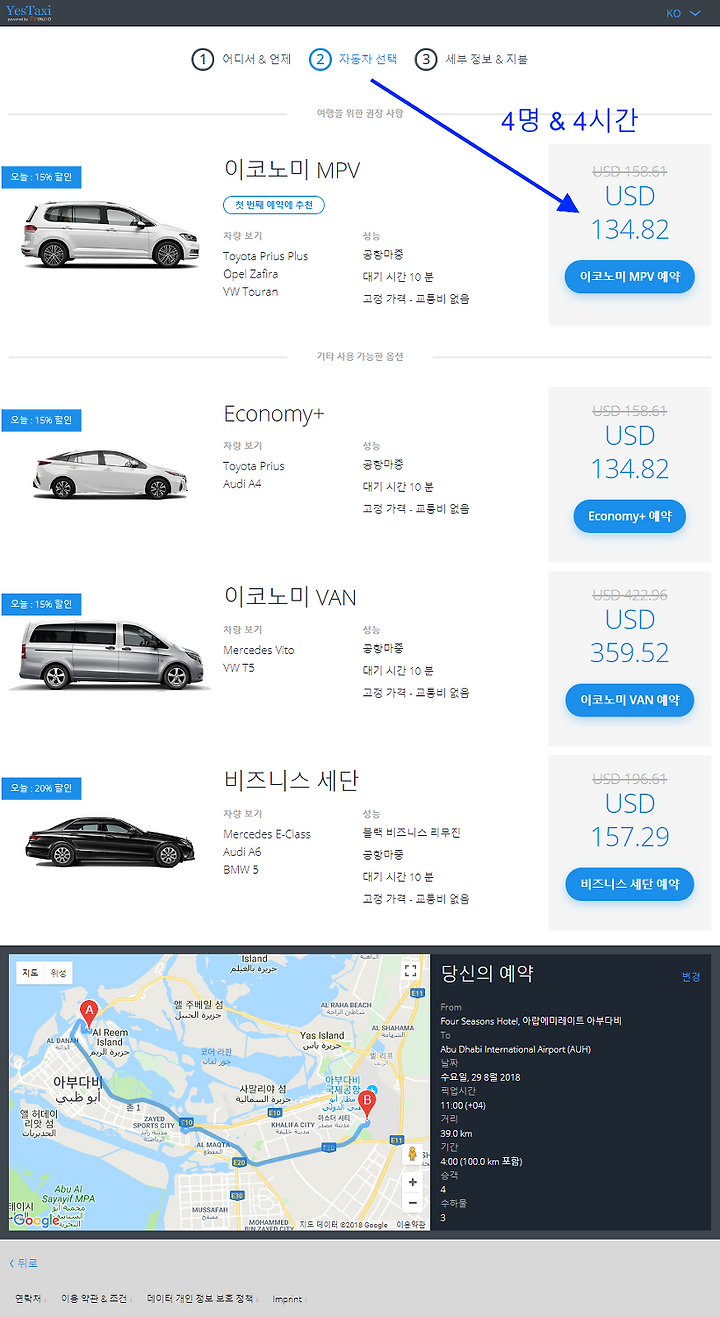Image resolution: width=720 pixels, height=1317 pixels.
Task: Click the 비즈니스 세단 heading
Action: coord(291,781)
